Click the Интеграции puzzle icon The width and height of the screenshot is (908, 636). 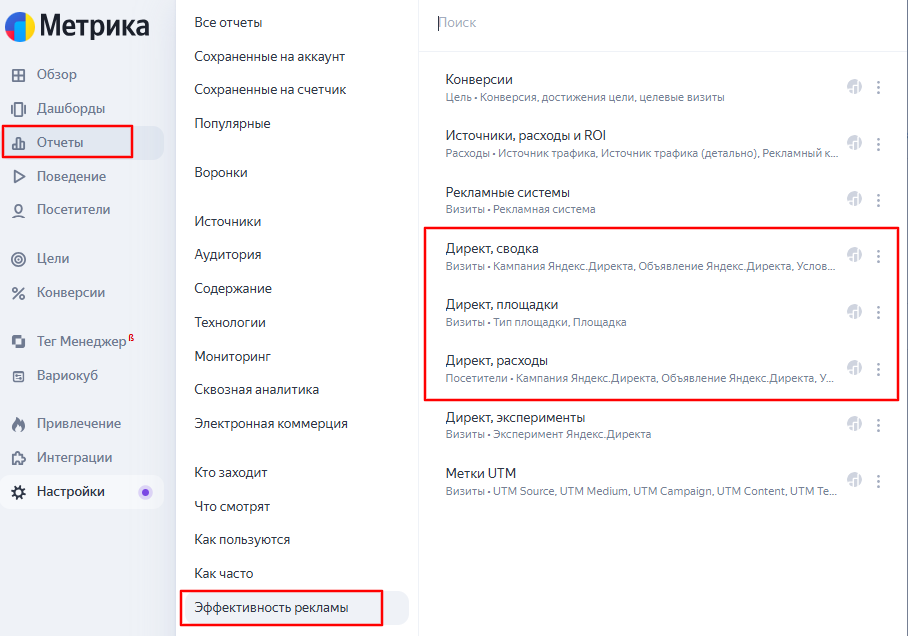(x=19, y=458)
